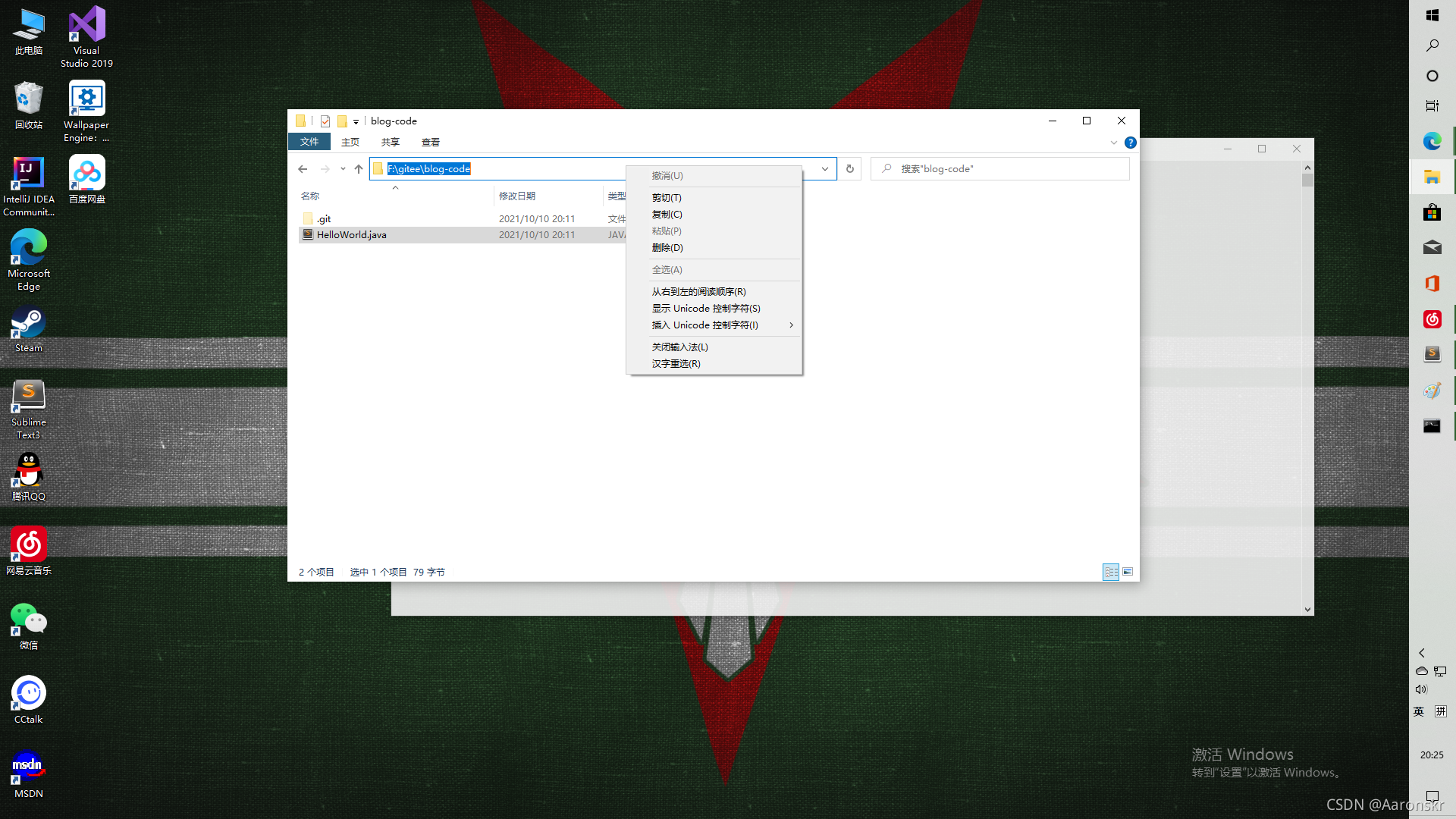Go up one folder level
1456x819 pixels.
tap(359, 168)
